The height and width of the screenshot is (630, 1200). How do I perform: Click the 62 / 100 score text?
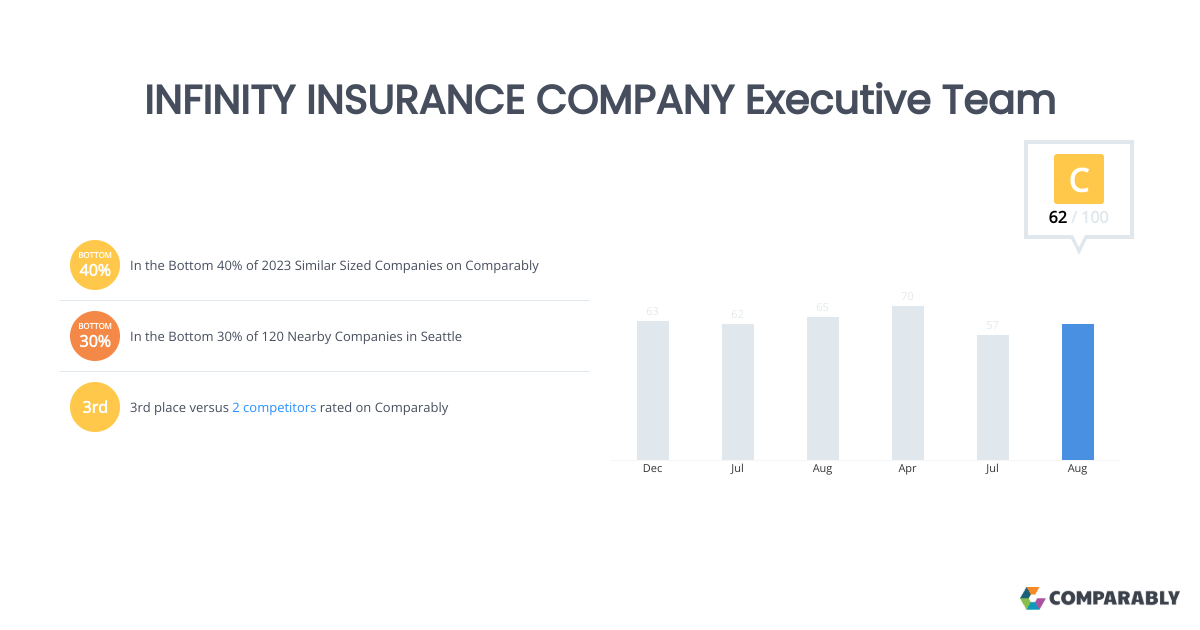1078,217
